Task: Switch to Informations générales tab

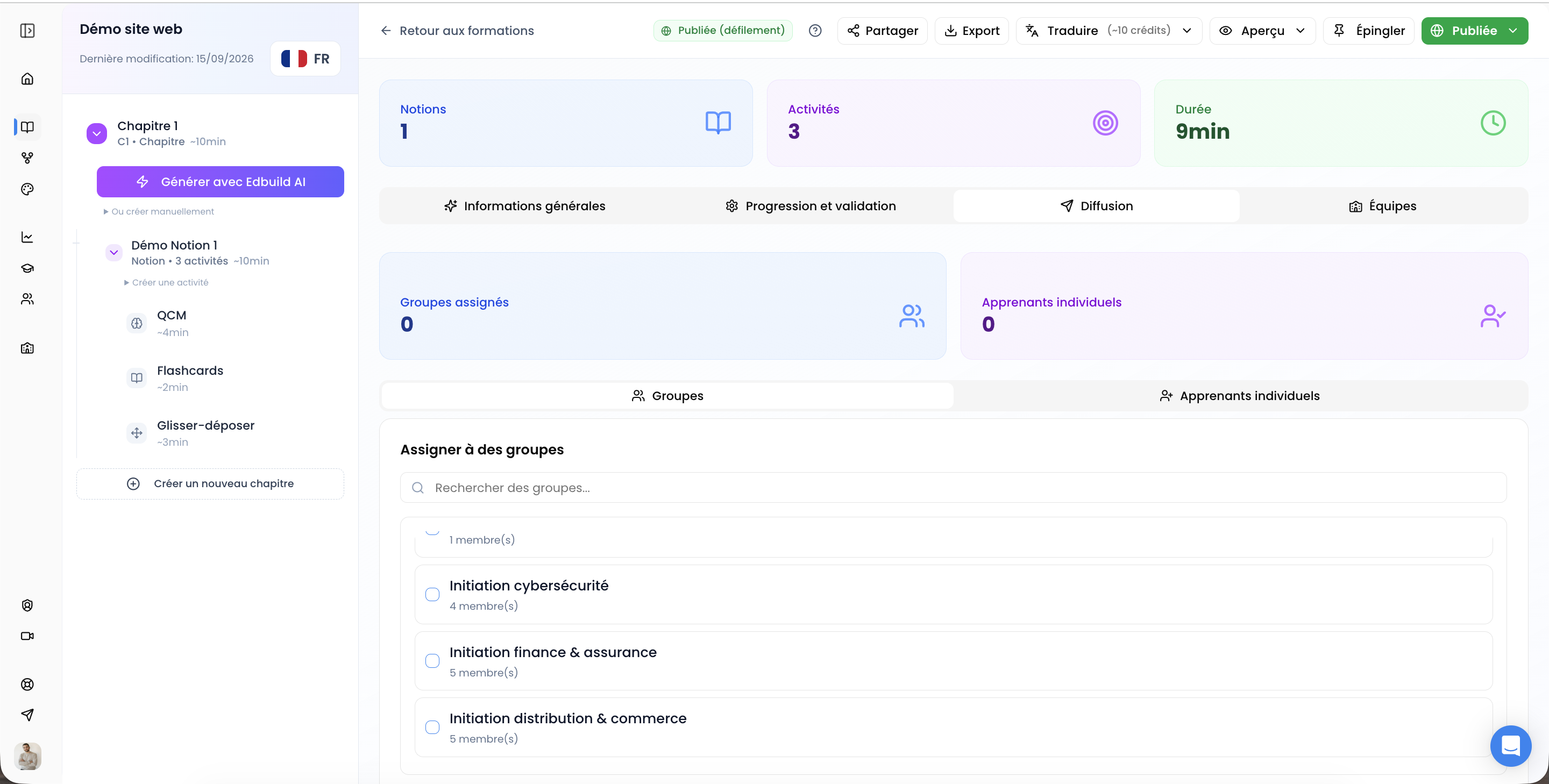Action: coord(524,206)
